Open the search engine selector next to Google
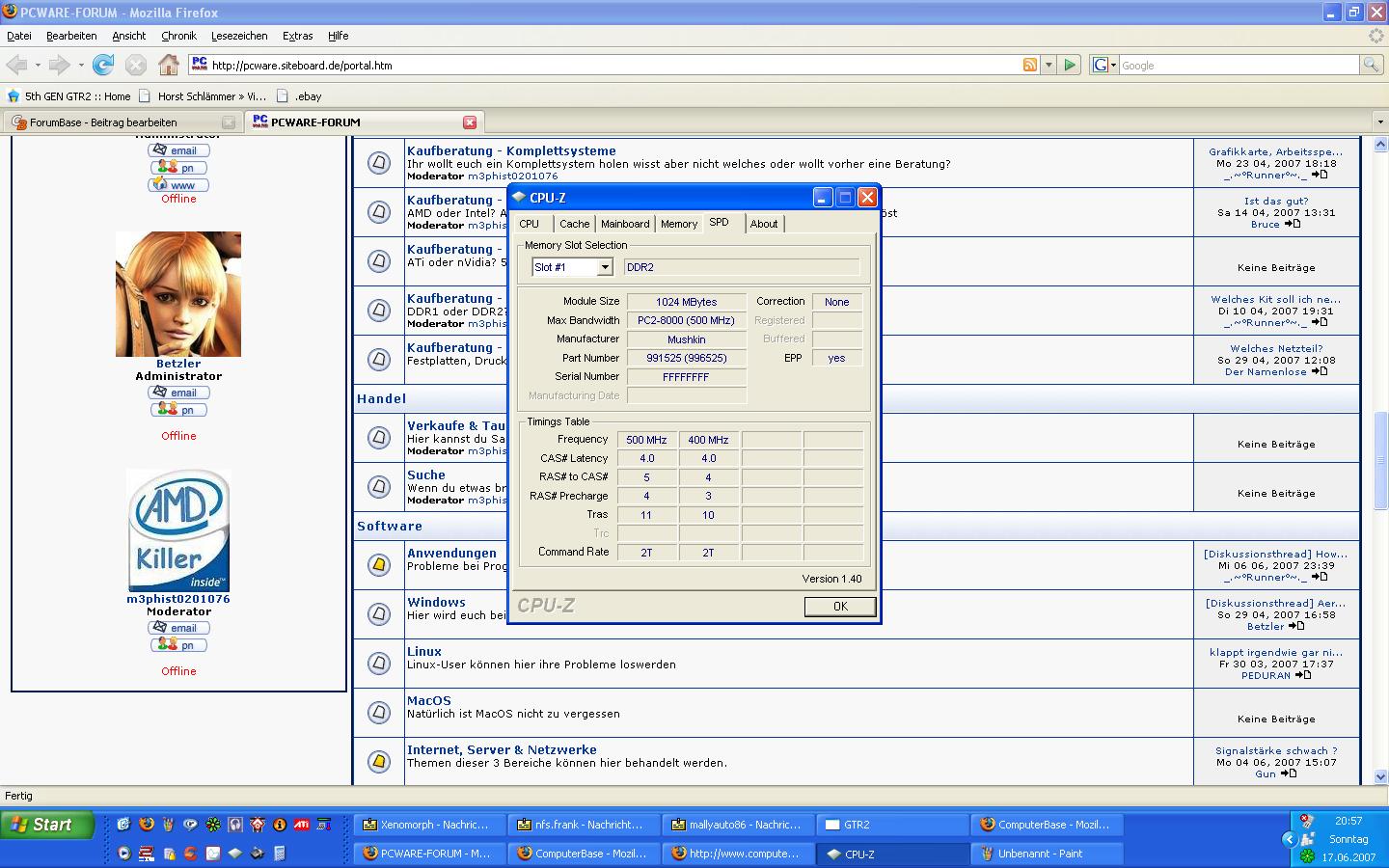Screen dimensions: 1389x868 pos(1104,65)
